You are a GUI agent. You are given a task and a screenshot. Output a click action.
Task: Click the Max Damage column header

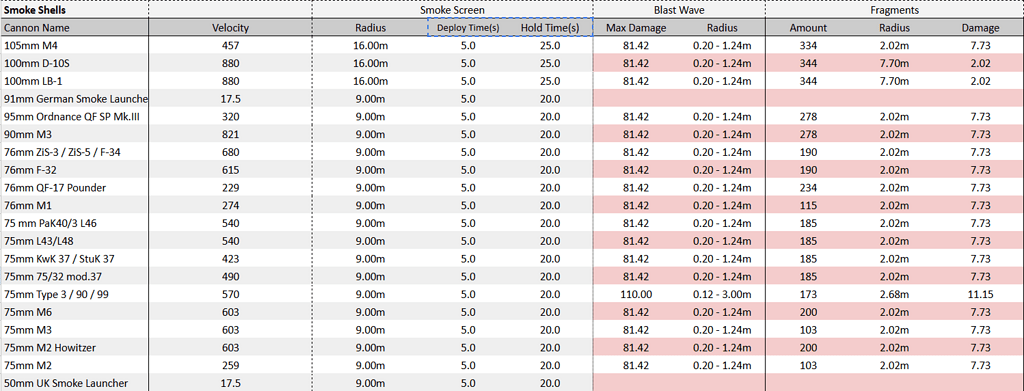pos(636,27)
